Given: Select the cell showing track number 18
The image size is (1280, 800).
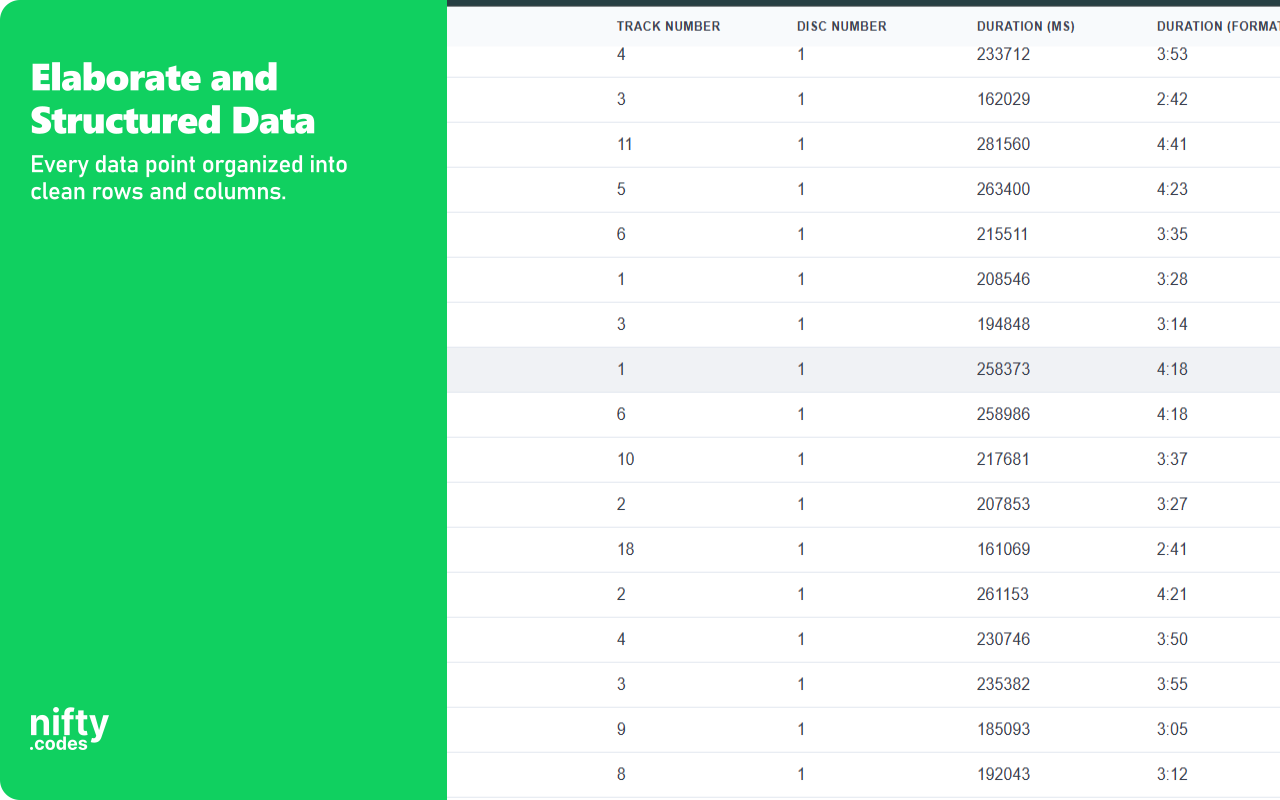Looking at the screenshot, I should 625,549.
